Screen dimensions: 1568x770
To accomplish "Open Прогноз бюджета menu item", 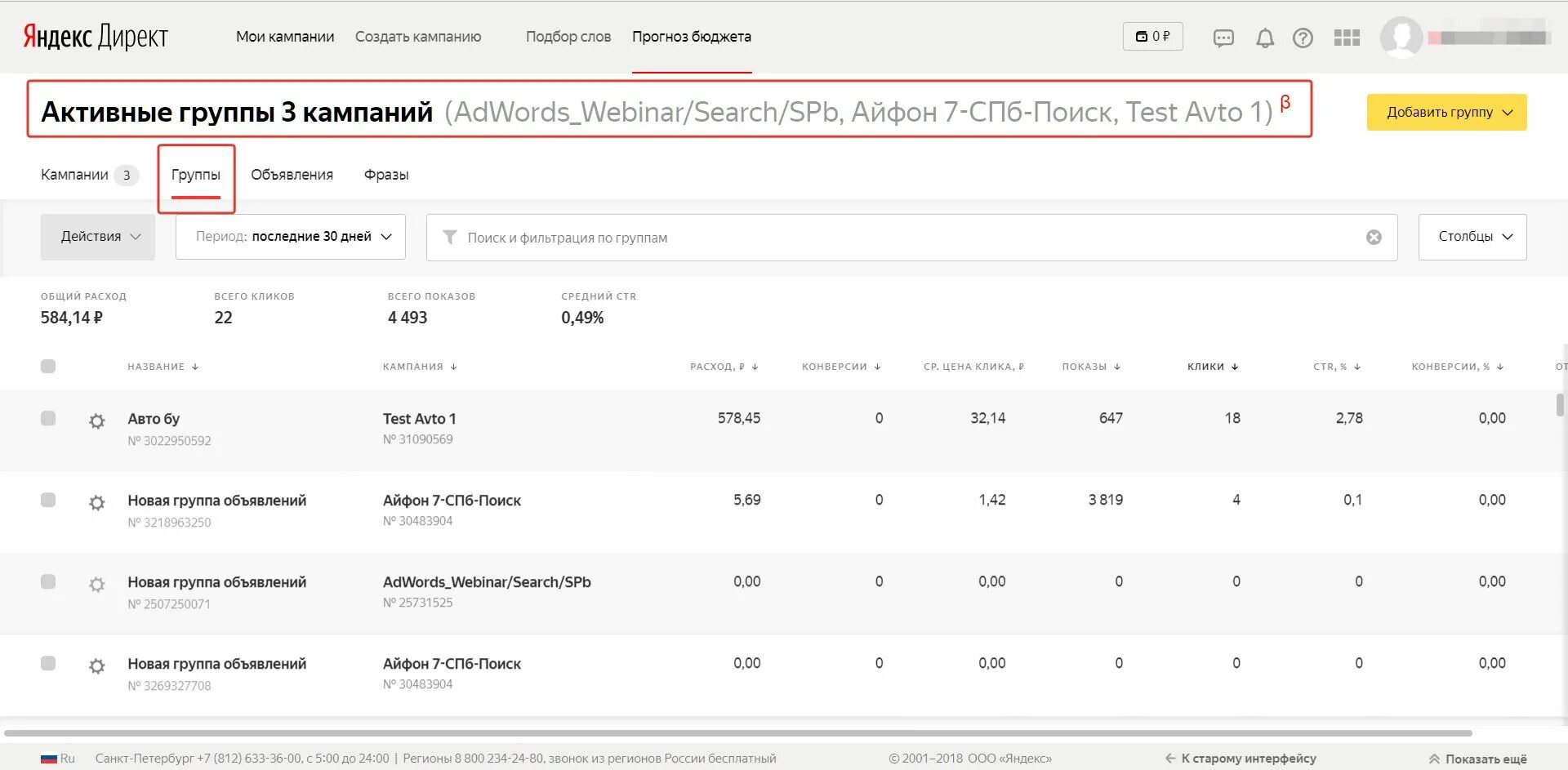I will (692, 37).
